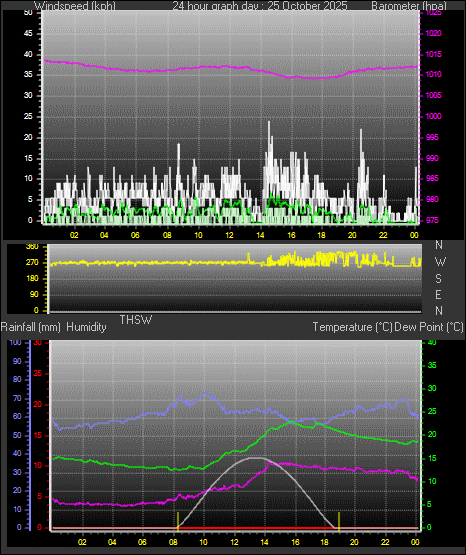This screenshot has height=555, width=466.
Task: Click the THSW legend label
Action: (136, 320)
